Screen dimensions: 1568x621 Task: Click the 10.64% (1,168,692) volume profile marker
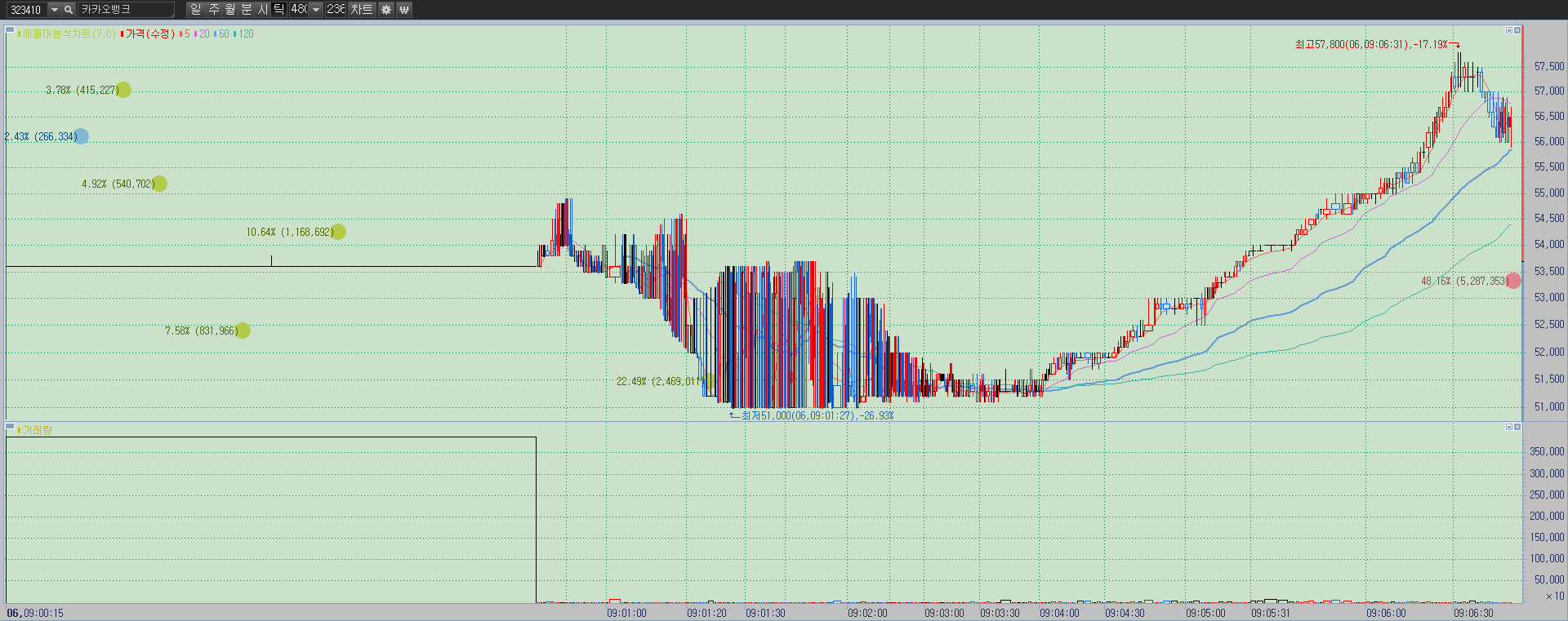339,232
